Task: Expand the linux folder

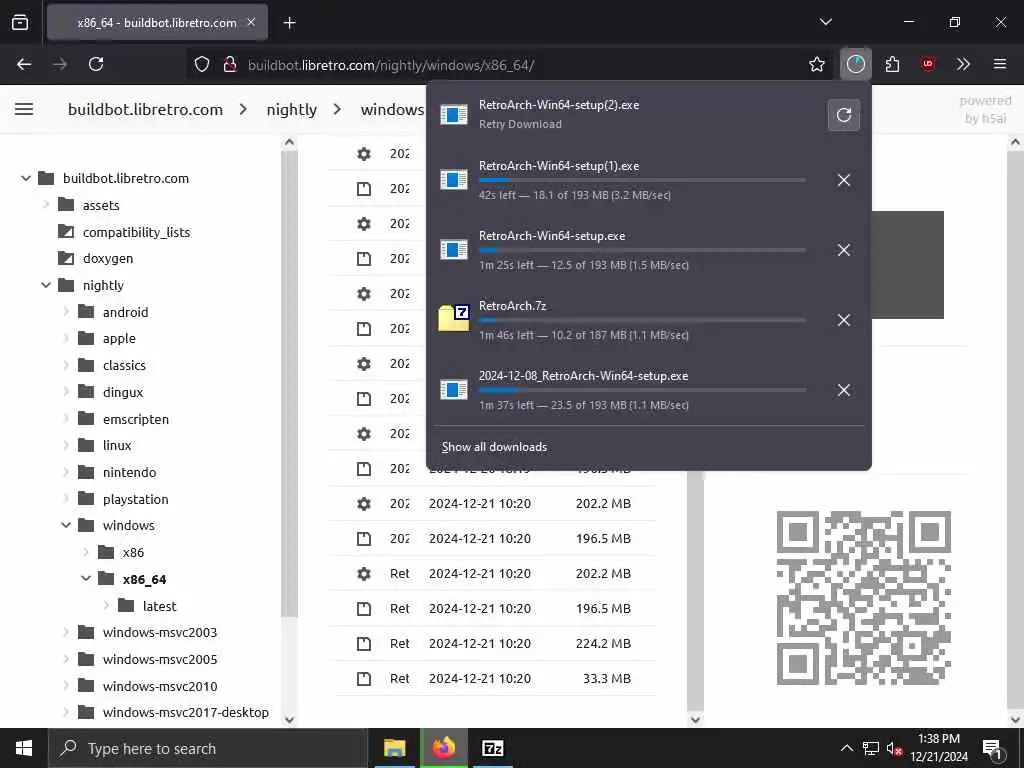Action: coord(66,445)
